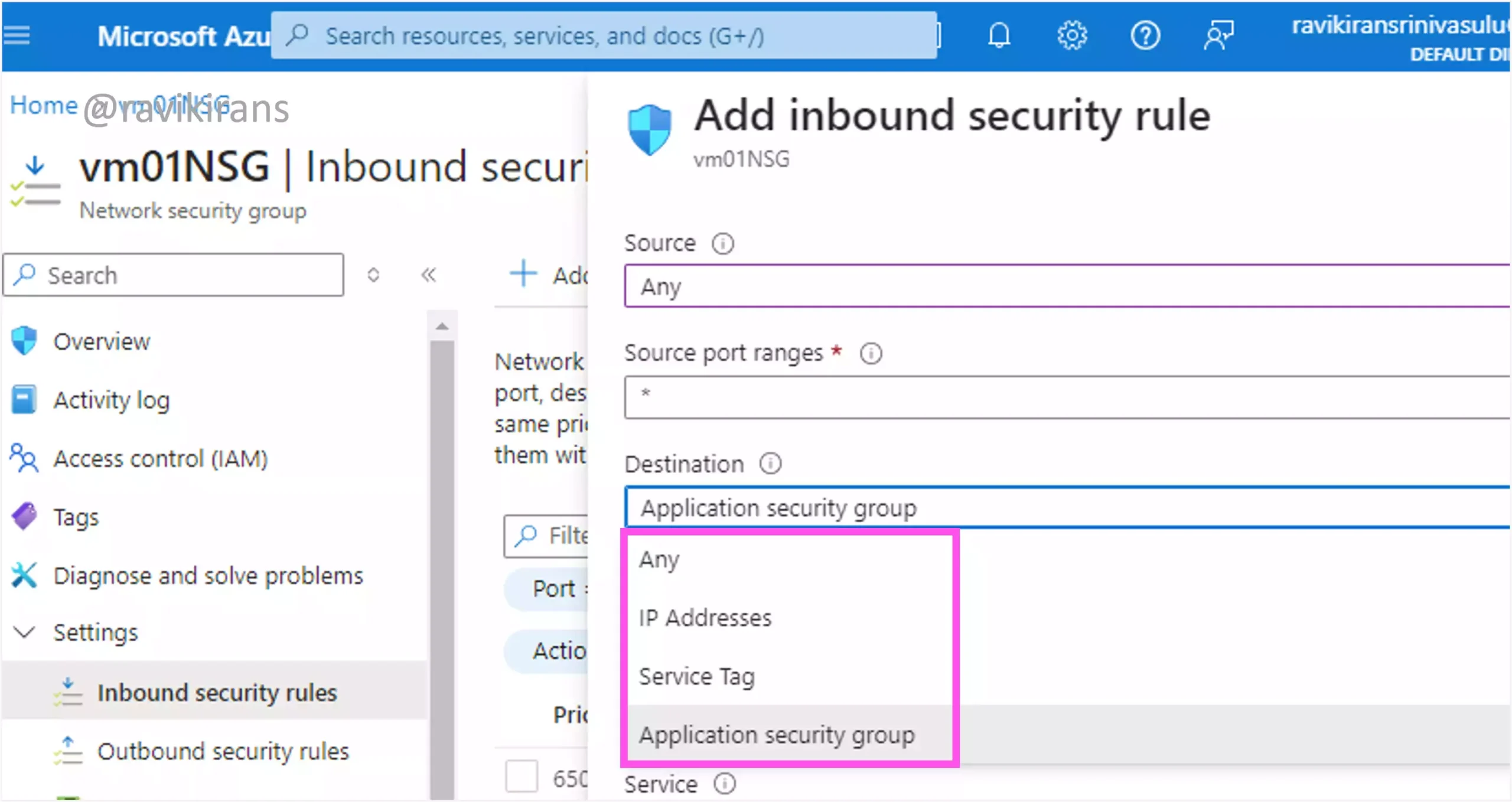Screen dimensions: 1512x802
Task: Click the vm01NSG subtitle under panel title
Action: pyautogui.click(x=741, y=159)
